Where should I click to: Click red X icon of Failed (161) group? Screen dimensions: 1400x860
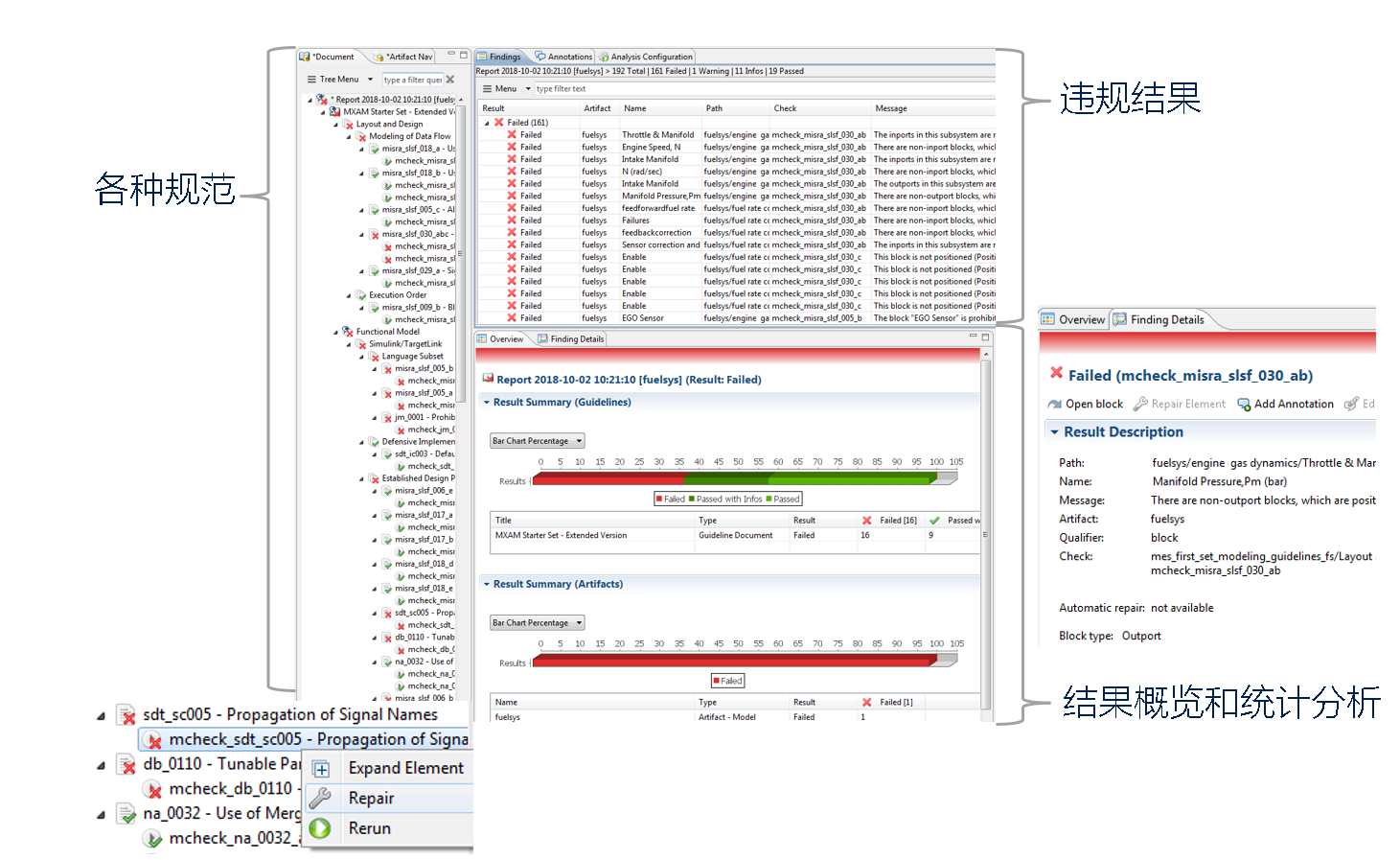pyautogui.click(x=498, y=123)
